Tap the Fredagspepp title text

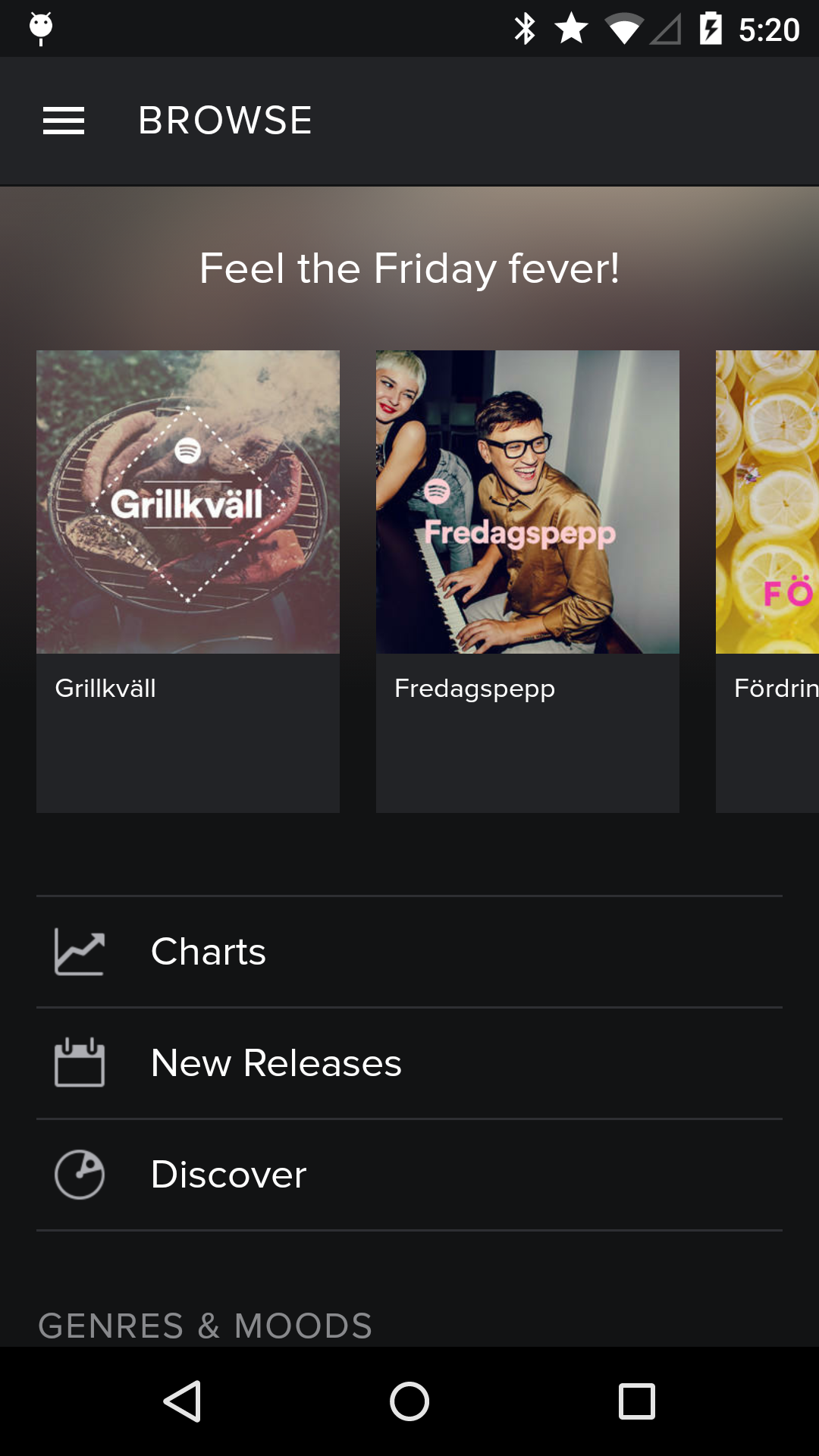tap(475, 689)
